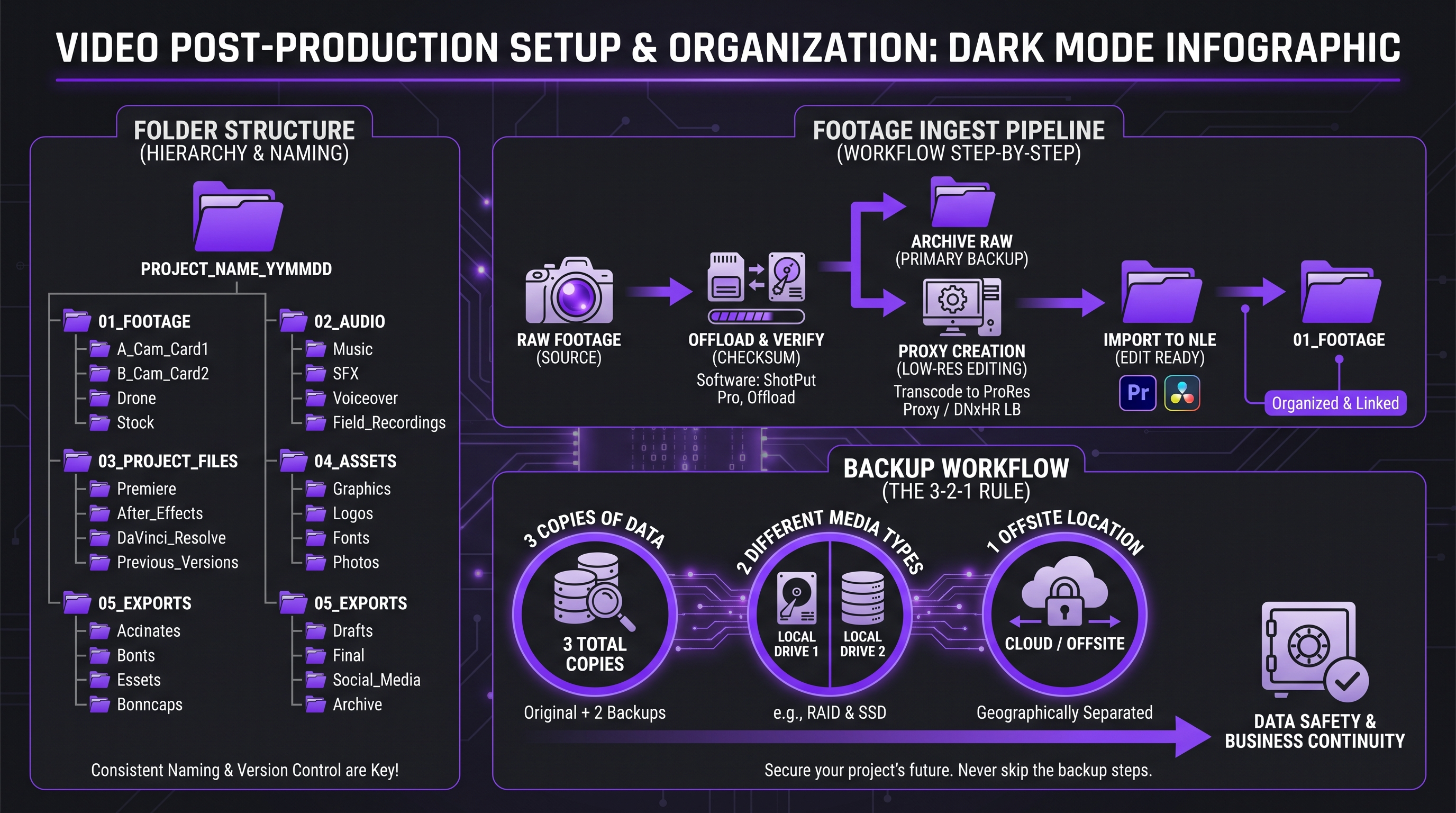Click the DATA SAFETY & BUSINESS CONTINUITY label
1456x813 pixels.
click(x=1315, y=731)
